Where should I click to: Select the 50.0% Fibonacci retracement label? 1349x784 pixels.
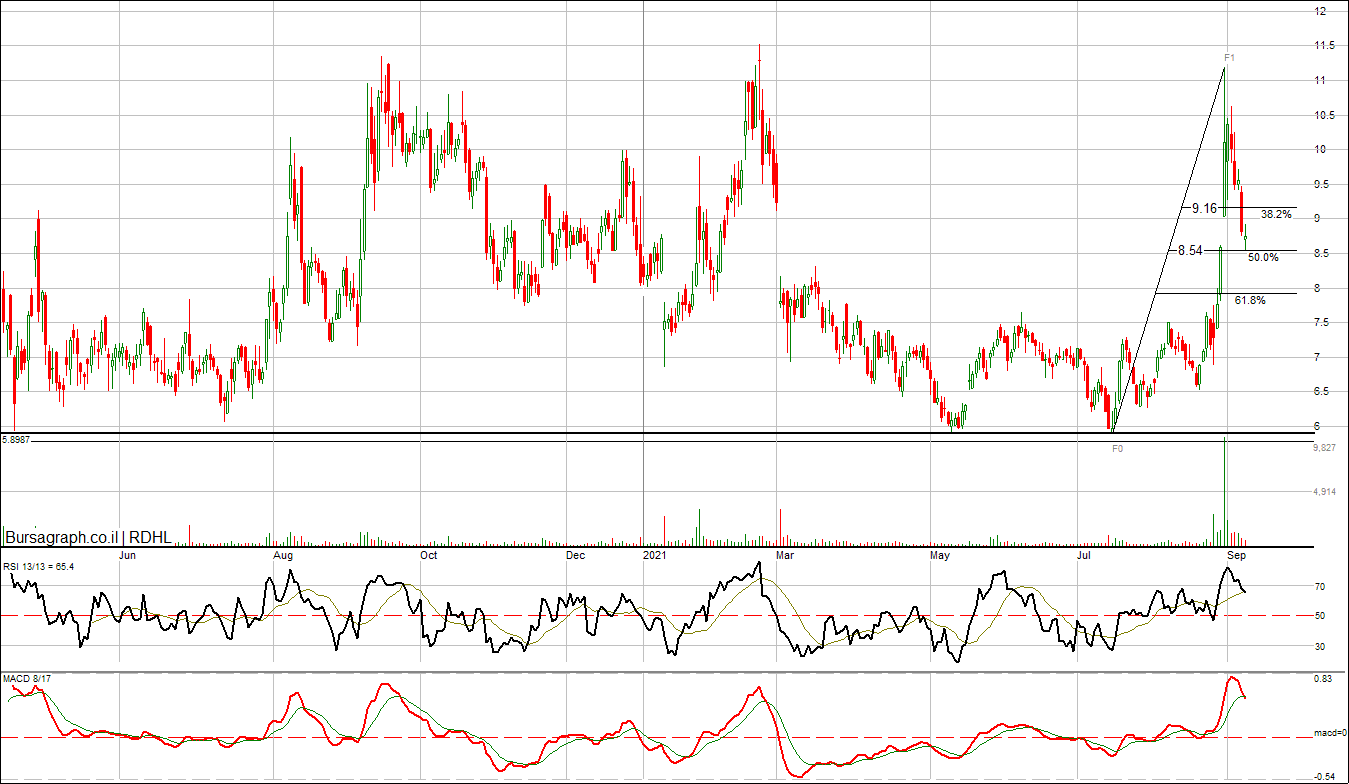(x=1263, y=257)
